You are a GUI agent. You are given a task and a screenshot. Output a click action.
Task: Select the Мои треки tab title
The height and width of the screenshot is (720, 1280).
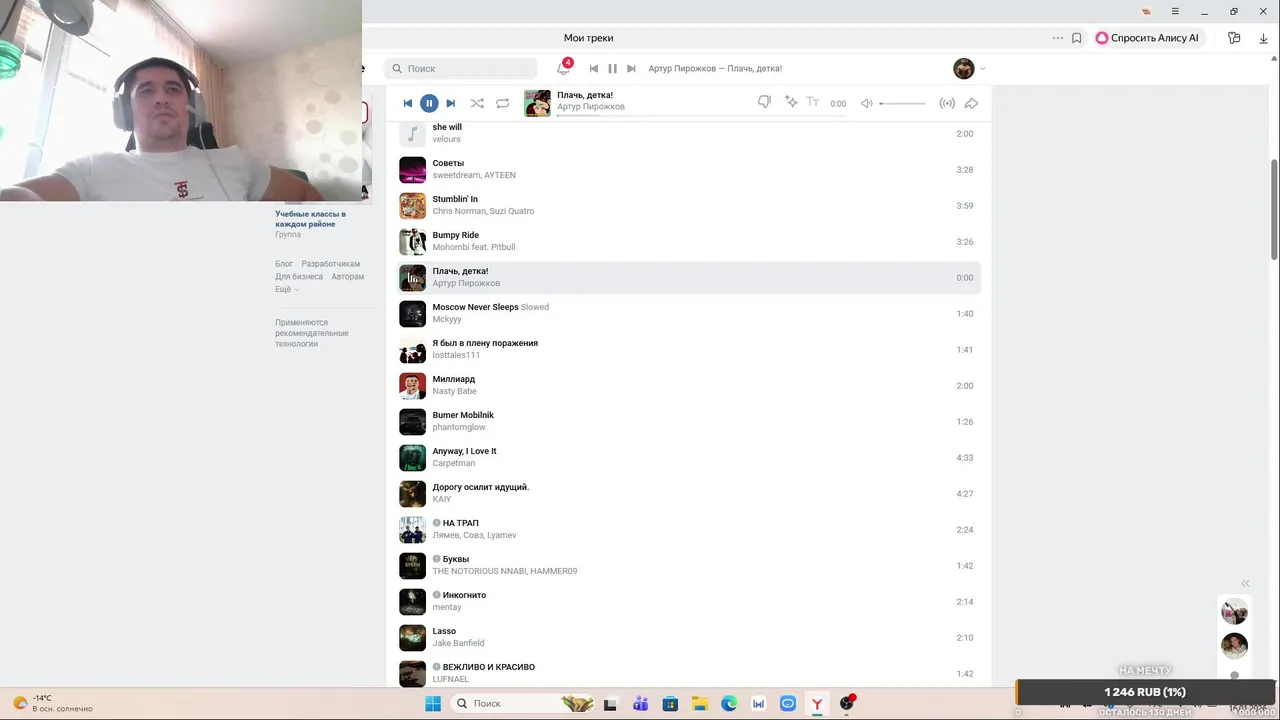point(588,38)
